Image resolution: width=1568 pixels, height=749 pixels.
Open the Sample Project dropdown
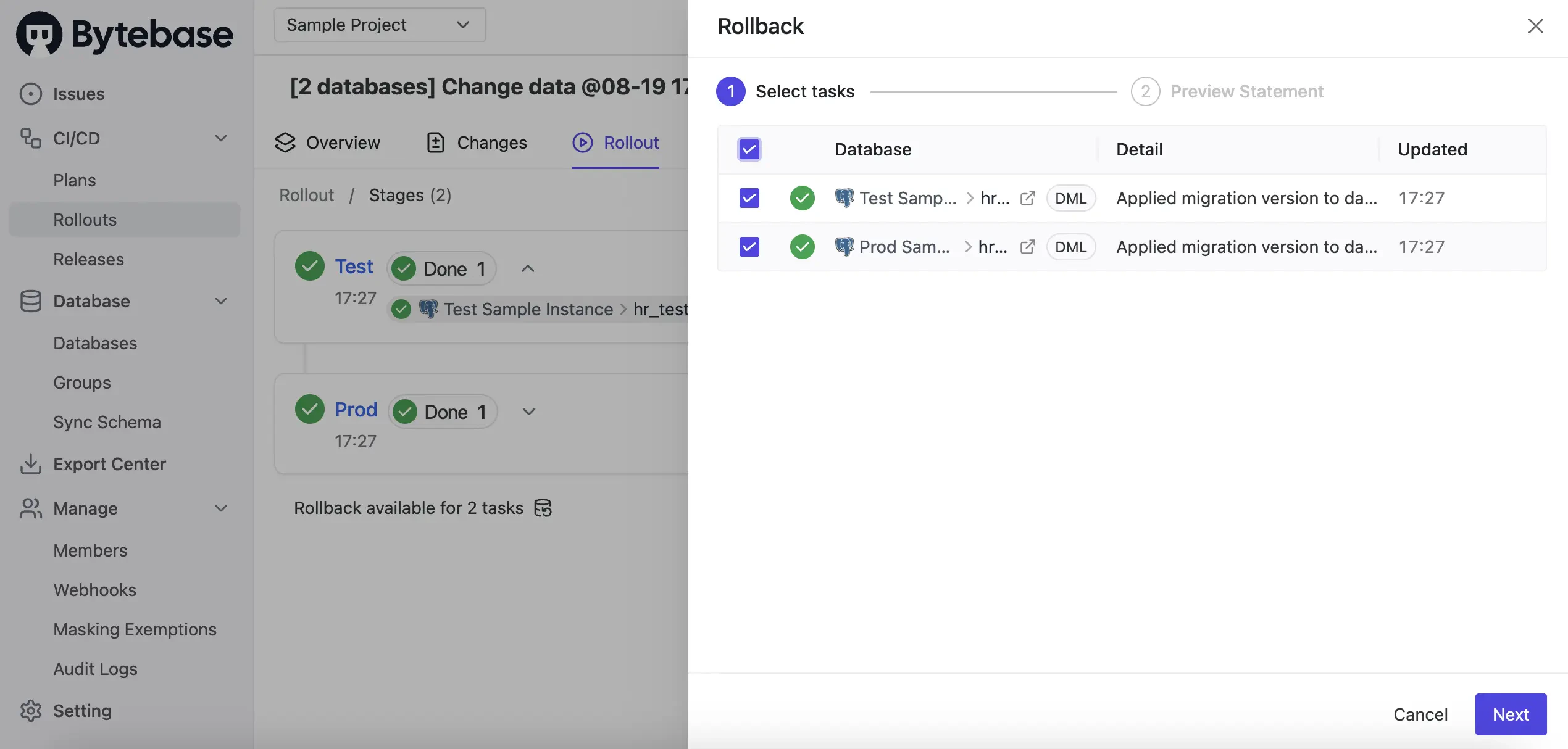(380, 25)
